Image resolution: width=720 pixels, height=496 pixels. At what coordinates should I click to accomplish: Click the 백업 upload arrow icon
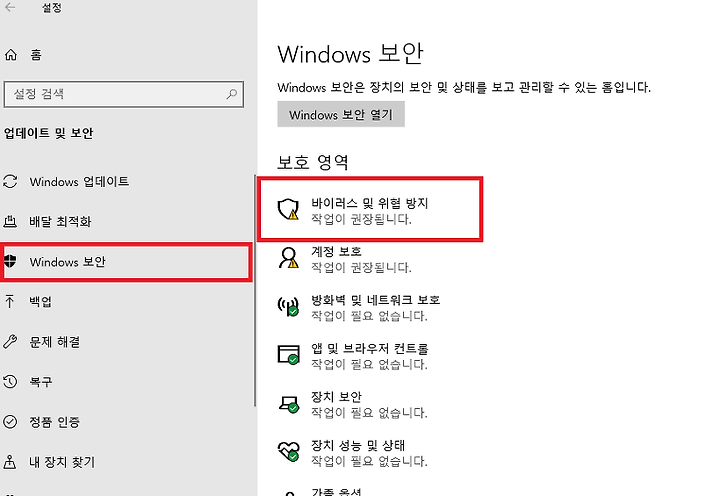click(x=10, y=302)
